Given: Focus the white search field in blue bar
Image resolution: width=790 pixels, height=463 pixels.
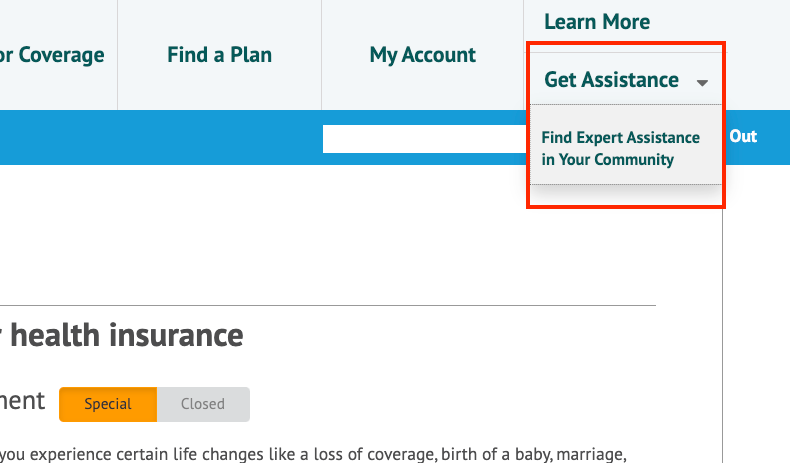Looking at the screenshot, I should tap(424, 139).
